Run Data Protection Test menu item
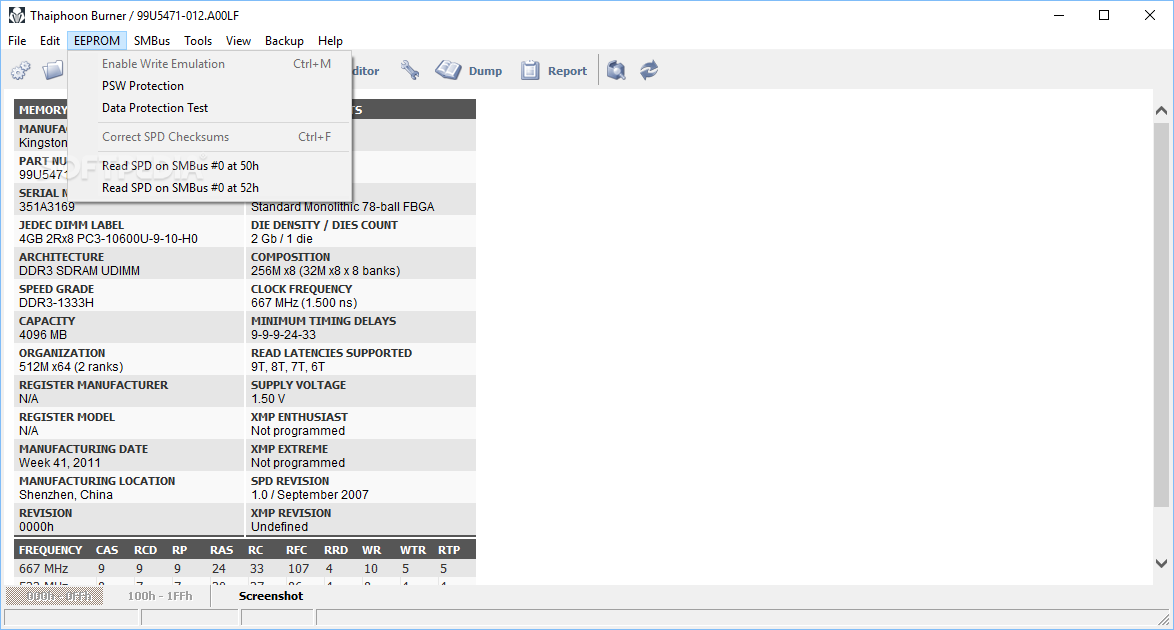 [210, 108]
